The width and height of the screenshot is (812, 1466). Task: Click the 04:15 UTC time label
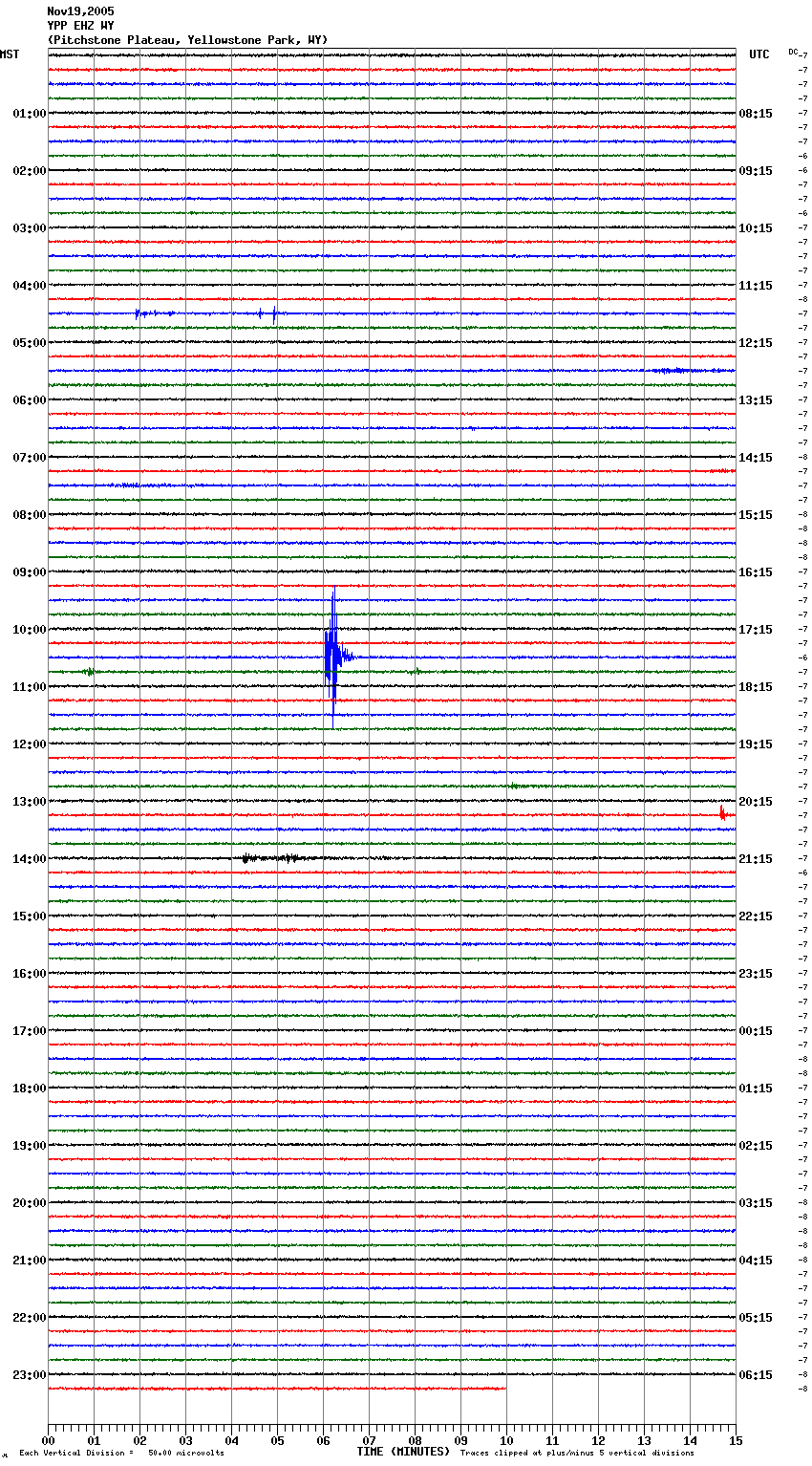pos(756,1261)
